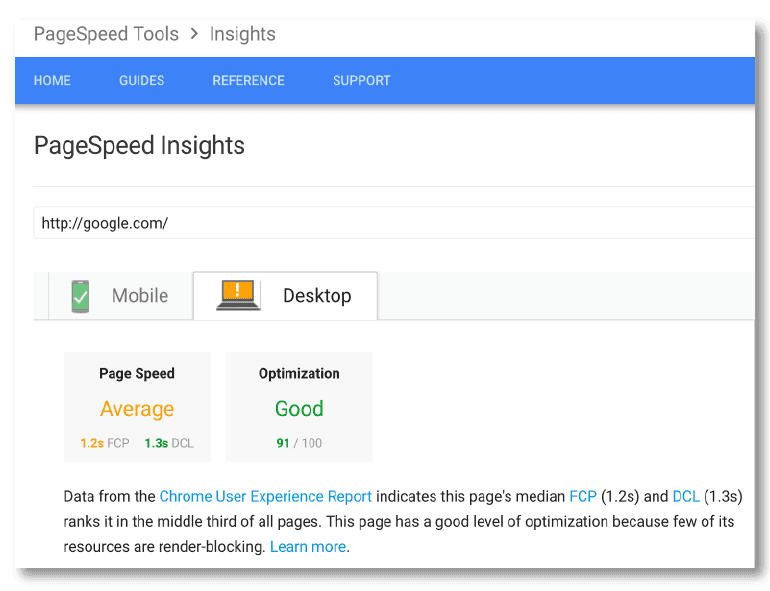
Task: Click the breadcrumb chevron after PageSpeed Tools
Action: click(x=194, y=34)
